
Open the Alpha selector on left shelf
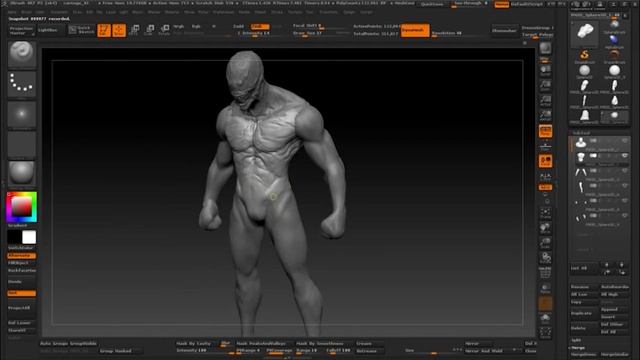click(x=22, y=114)
